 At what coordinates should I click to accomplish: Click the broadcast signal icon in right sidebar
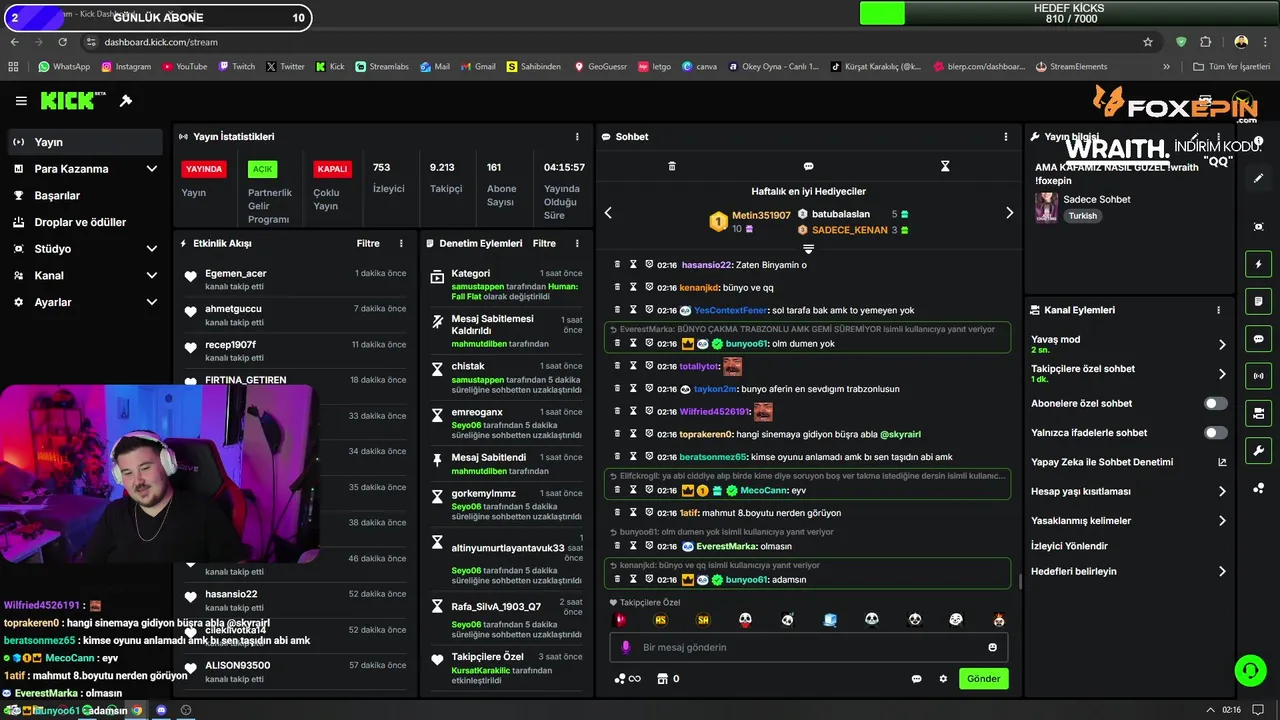tap(1258, 376)
